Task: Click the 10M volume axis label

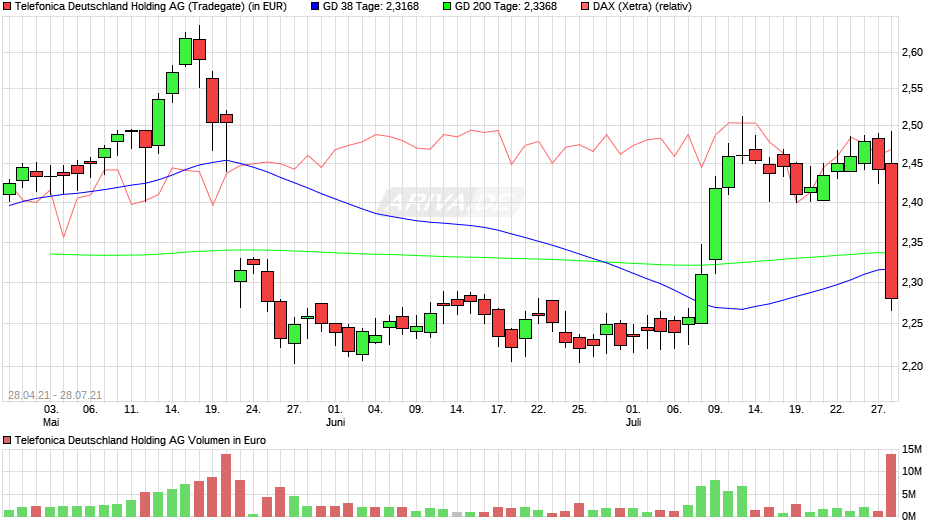Action: [912, 471]
